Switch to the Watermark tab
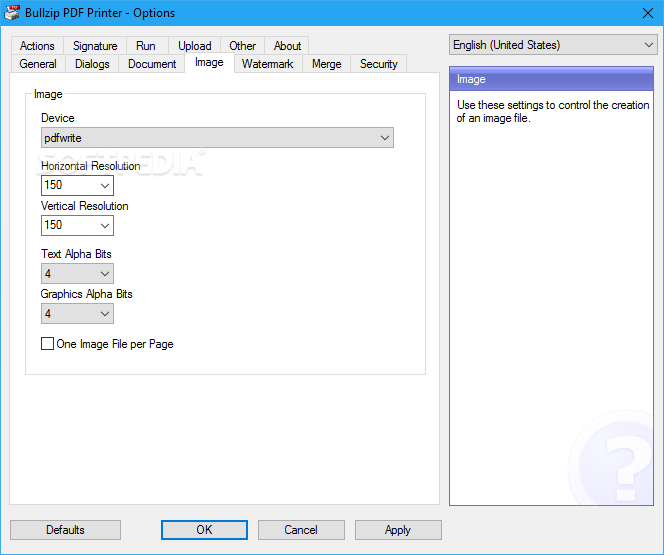The image size is (664, 555). click(x=268, y=64)
